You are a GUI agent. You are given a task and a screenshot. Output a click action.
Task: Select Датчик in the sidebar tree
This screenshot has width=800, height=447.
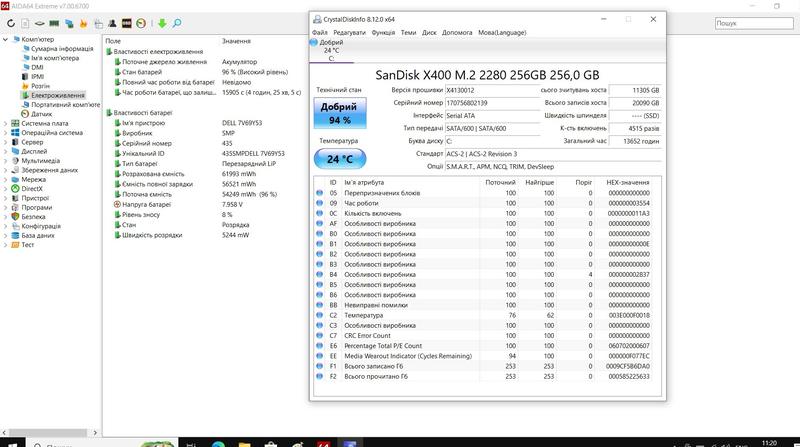click(x=41, y=113)
